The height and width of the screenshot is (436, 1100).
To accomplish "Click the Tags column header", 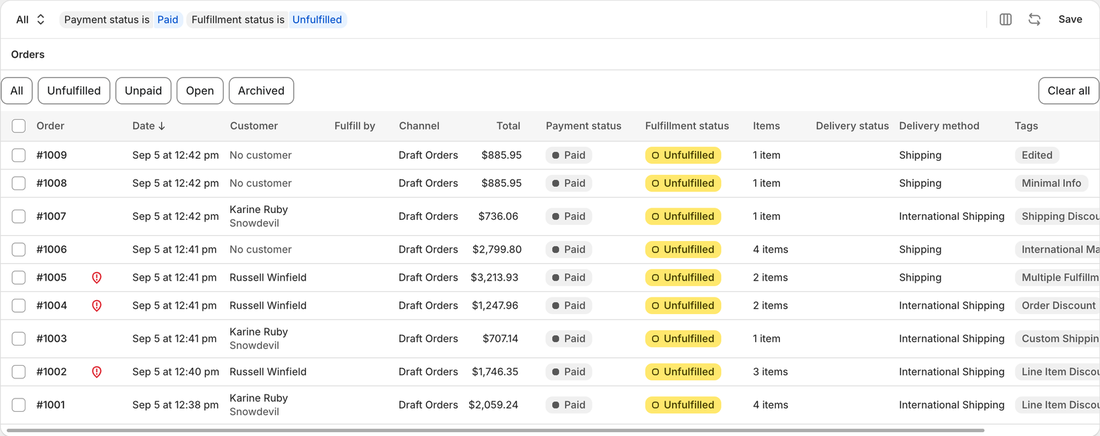I will tap(1026, 126).
